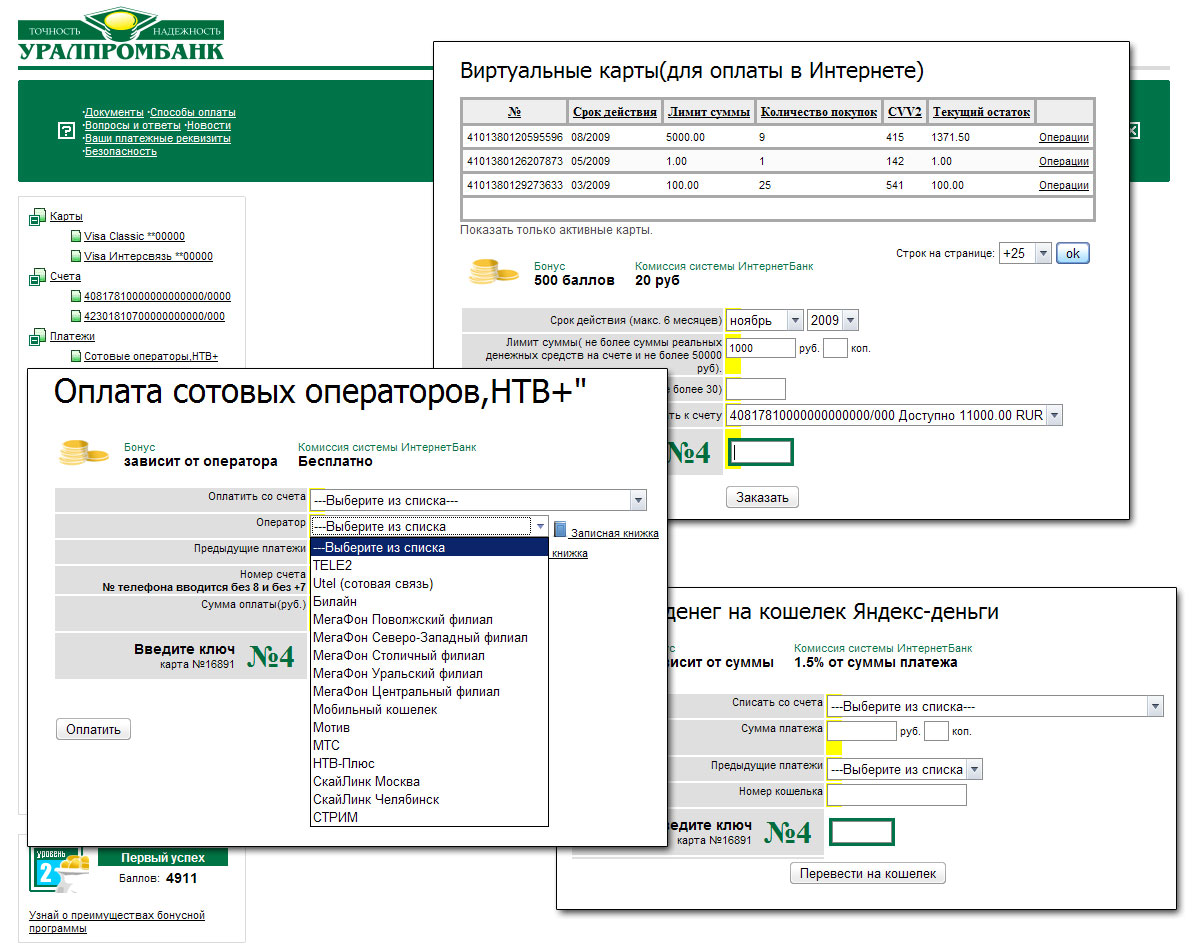Click the Записная книжка notebook icon
Image resolution: width=1193 pixels, height=948 pixels.
point(560,530)
